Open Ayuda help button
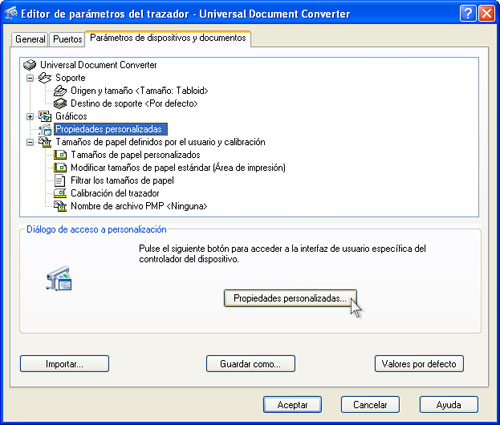Viewport: 500px width, 425px height. pos(449,405)
